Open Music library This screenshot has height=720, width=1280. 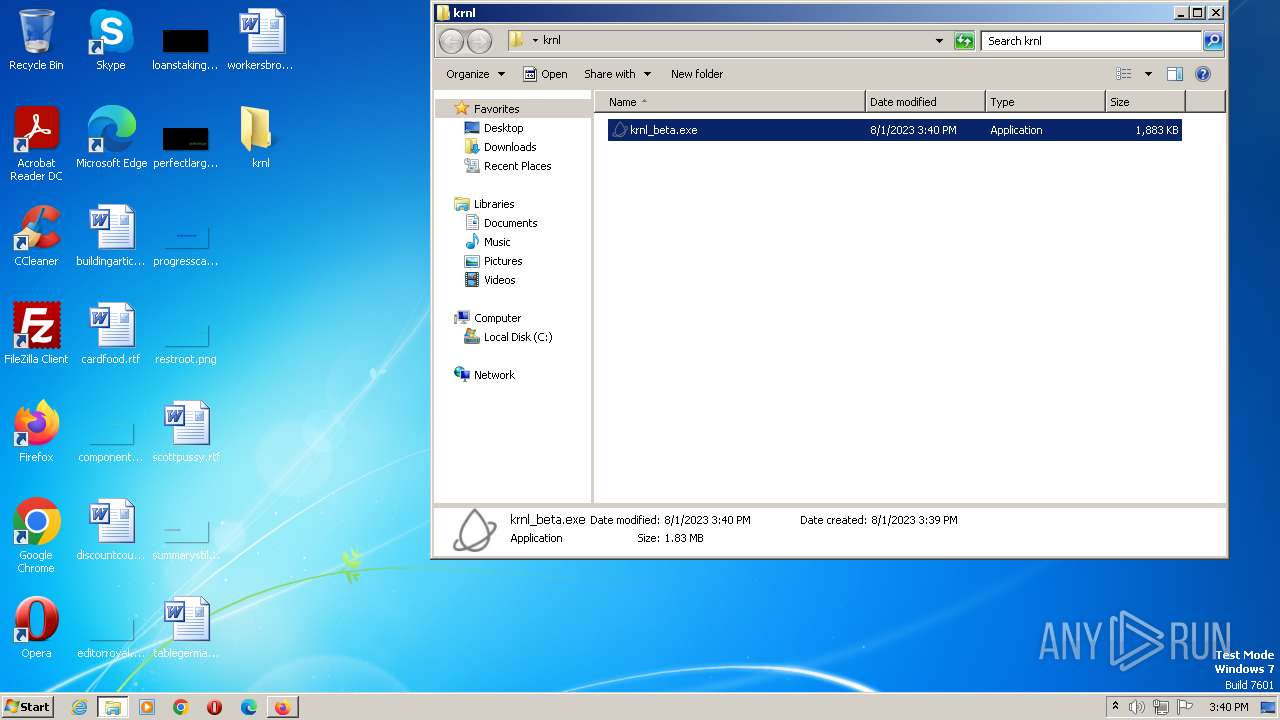coord(497,242)
